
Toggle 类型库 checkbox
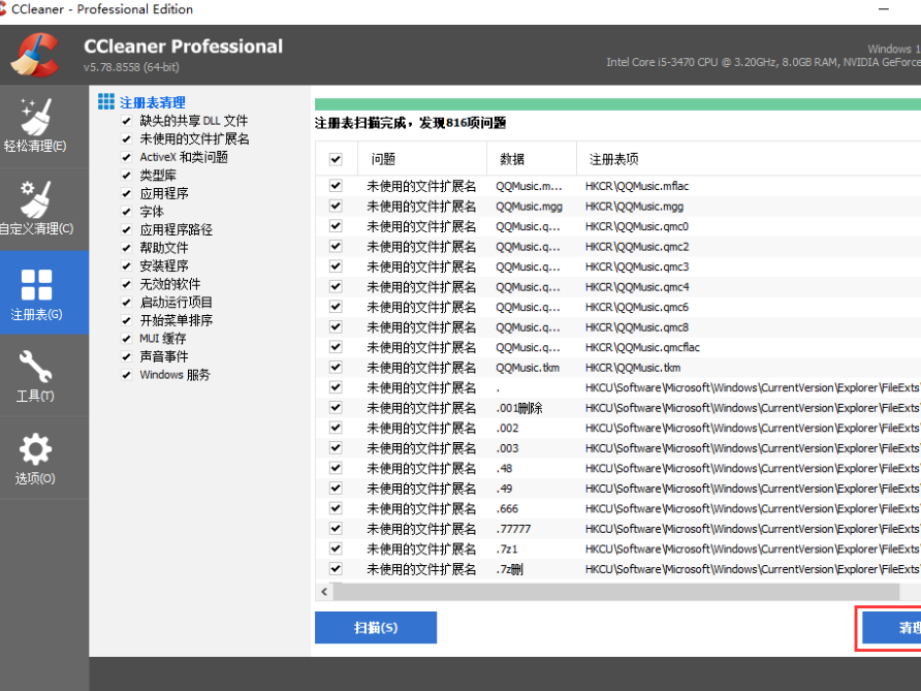(x=126, y=176)
